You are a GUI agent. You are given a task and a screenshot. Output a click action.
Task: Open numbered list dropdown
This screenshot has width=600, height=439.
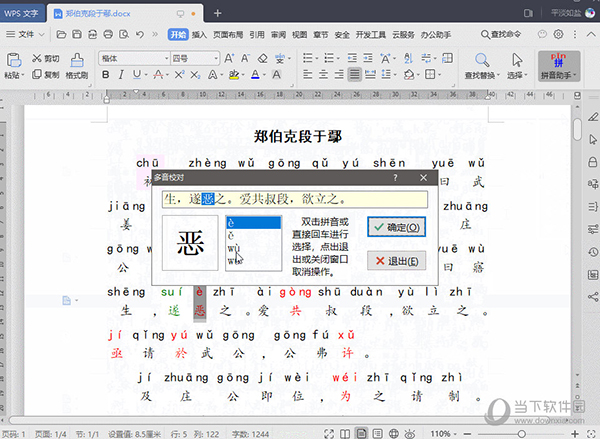point(338,59)
